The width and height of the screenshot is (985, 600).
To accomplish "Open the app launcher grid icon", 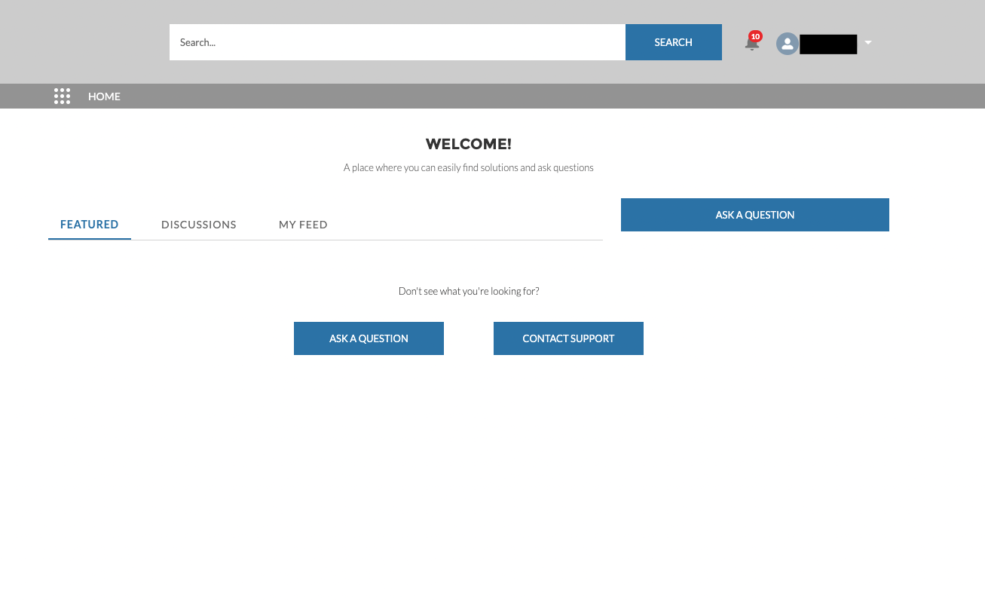I will click(x=62, y=96).
